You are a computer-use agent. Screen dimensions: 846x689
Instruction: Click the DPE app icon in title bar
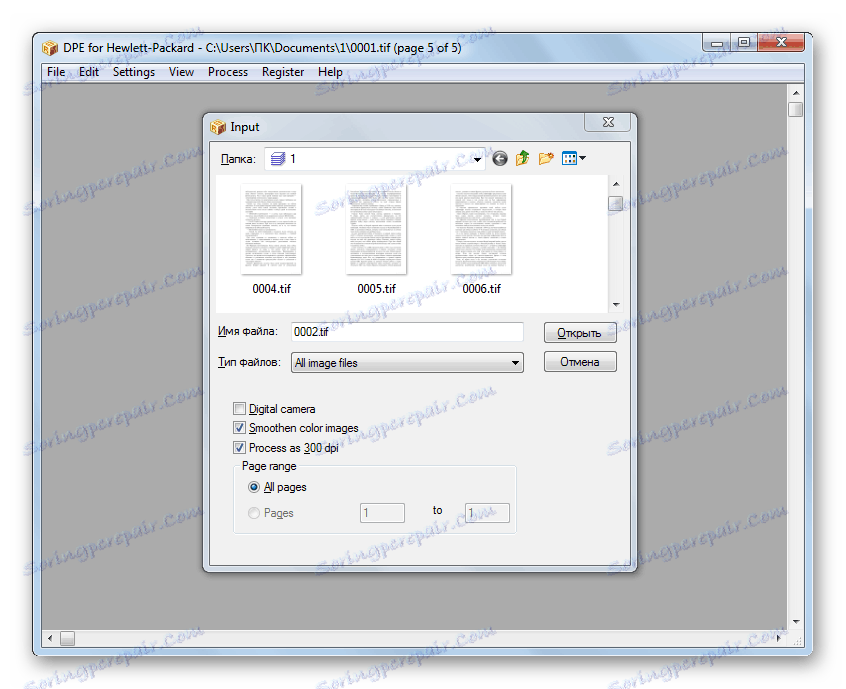coord(50,48)
